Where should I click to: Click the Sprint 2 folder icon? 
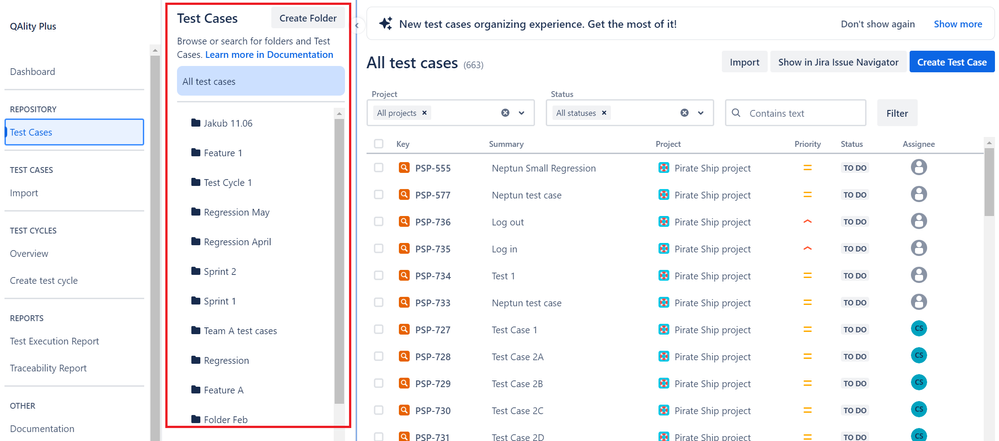[196, 271]
